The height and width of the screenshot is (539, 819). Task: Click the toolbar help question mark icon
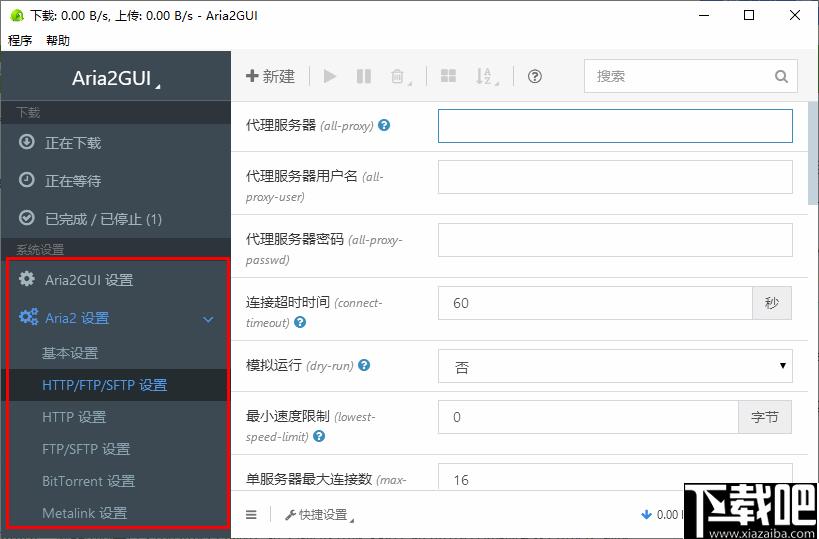[534, 76]
